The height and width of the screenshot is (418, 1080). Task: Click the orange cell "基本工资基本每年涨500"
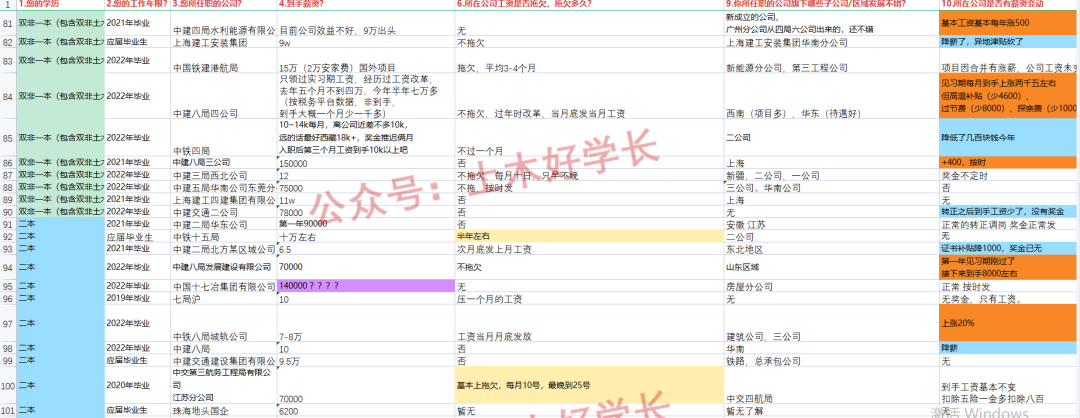pos(1009,23)
